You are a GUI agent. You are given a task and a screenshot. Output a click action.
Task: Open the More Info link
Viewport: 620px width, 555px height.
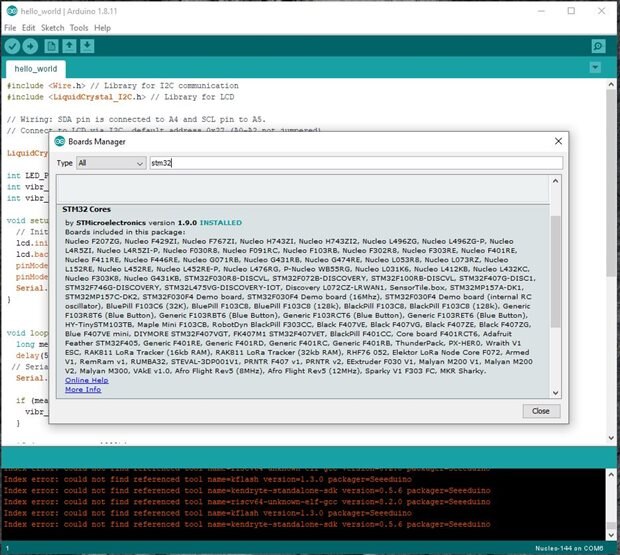point(83,389)
